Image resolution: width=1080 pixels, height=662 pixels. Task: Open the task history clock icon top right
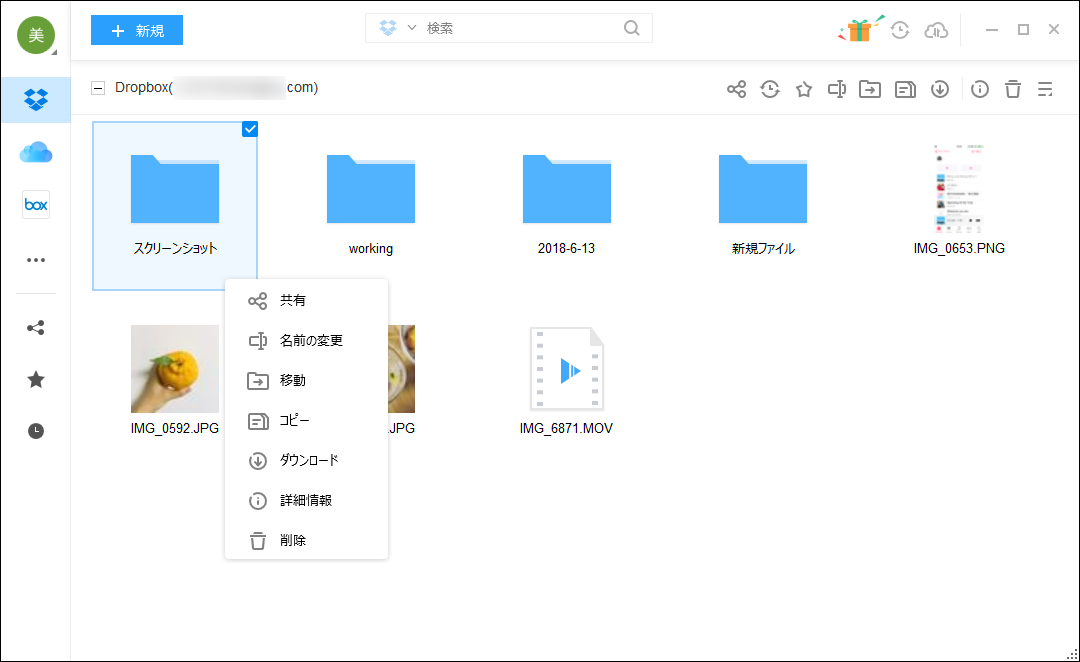[x=899, y=30]
